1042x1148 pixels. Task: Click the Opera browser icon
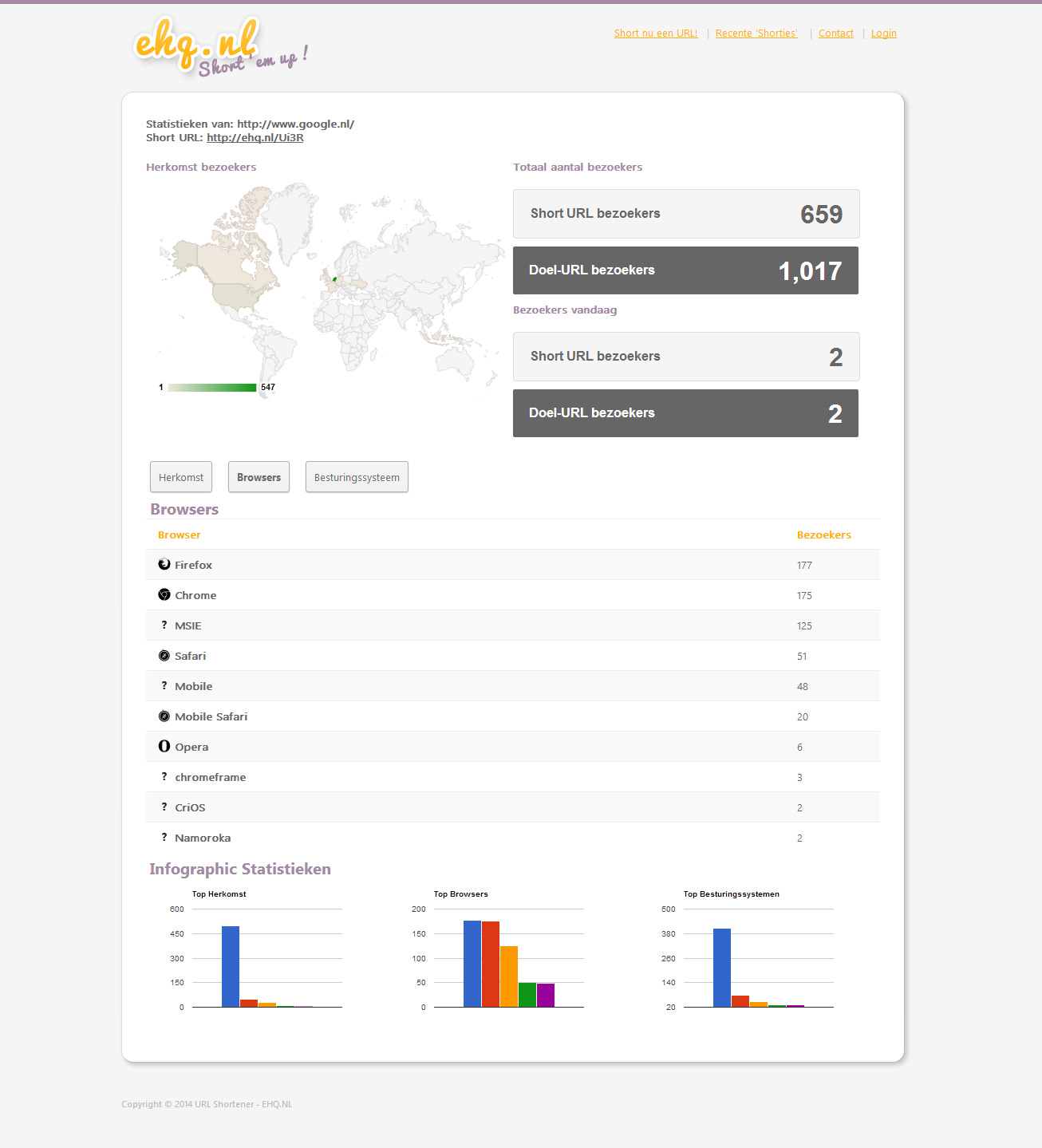point(164,746)
